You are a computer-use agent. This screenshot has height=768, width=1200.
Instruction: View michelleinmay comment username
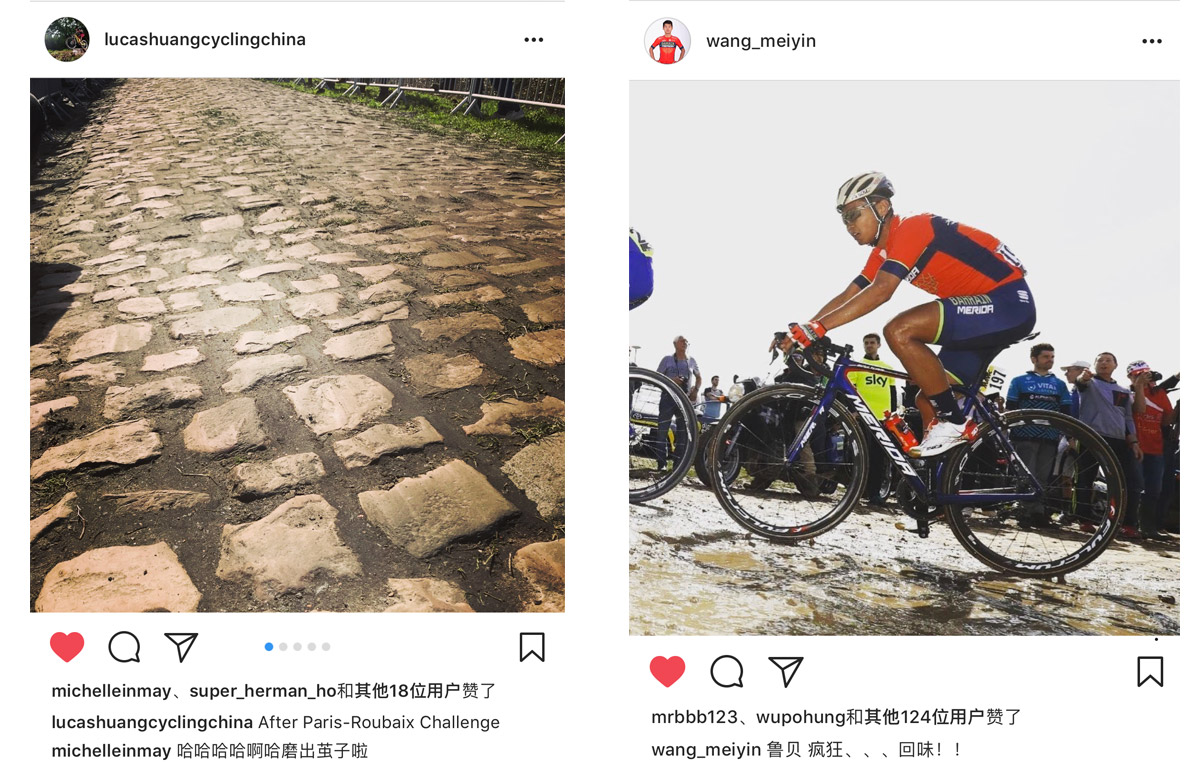coord(112,751)
